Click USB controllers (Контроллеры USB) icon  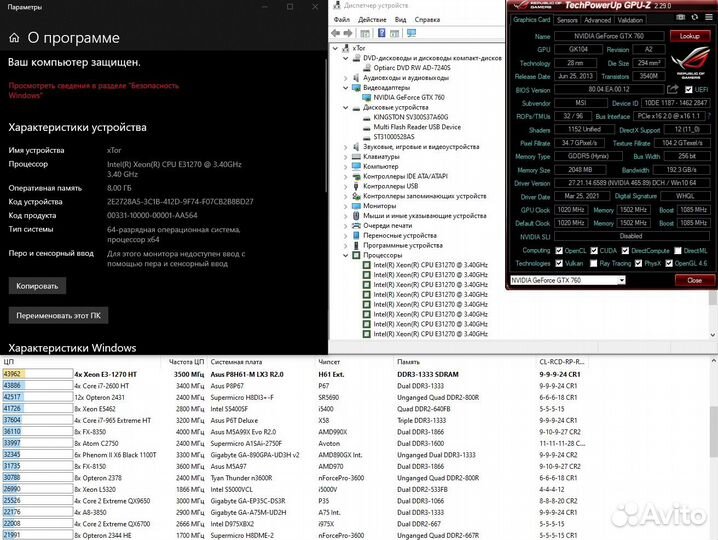[356, 186]
